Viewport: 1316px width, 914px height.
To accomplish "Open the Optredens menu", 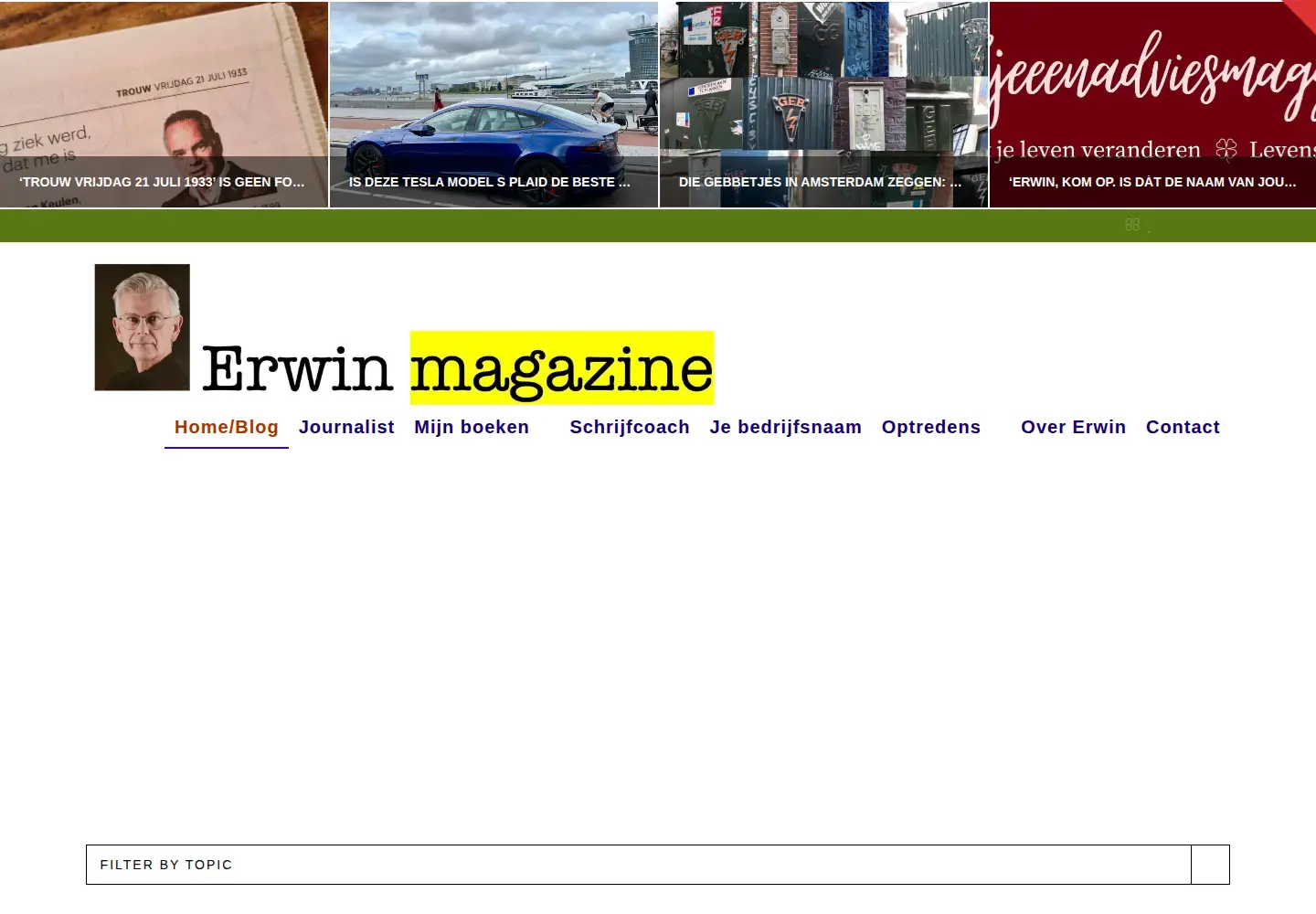I will [931, 427].
